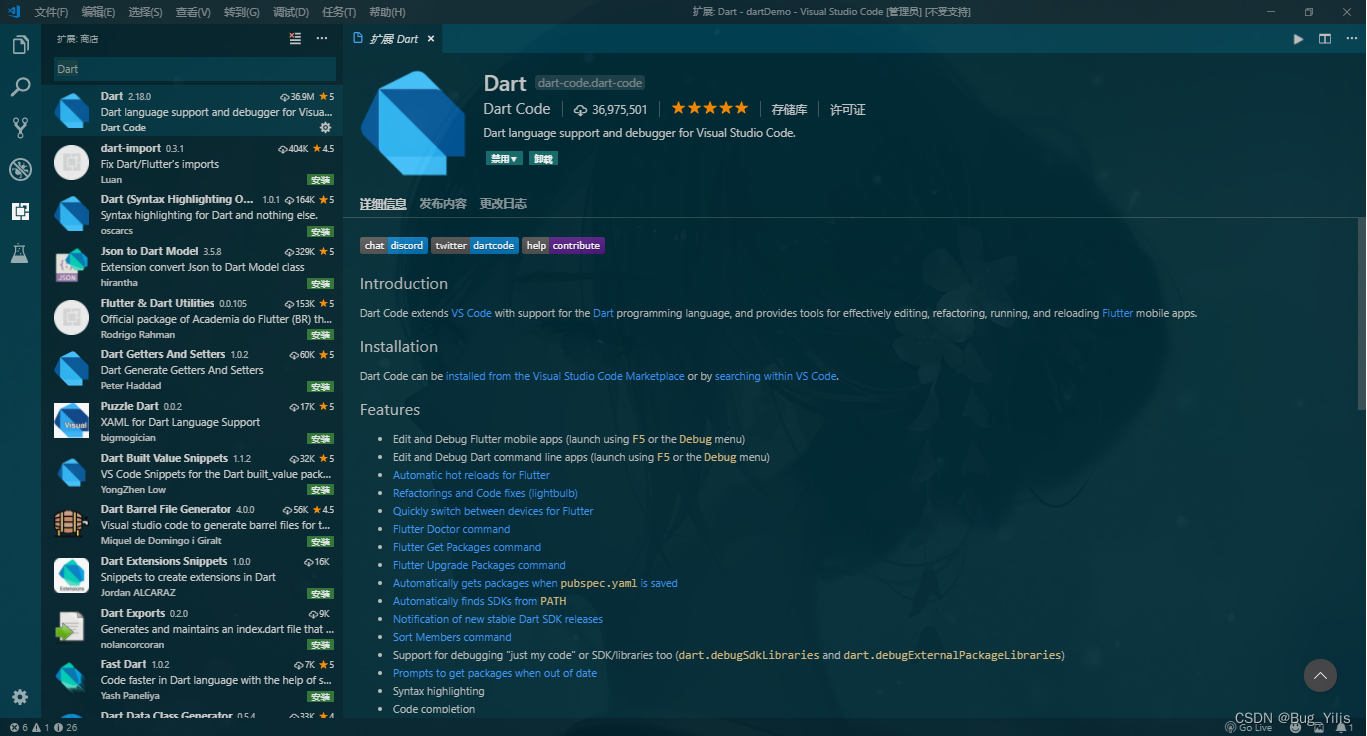Open the 编辑(E) menu

click(98, 12)
